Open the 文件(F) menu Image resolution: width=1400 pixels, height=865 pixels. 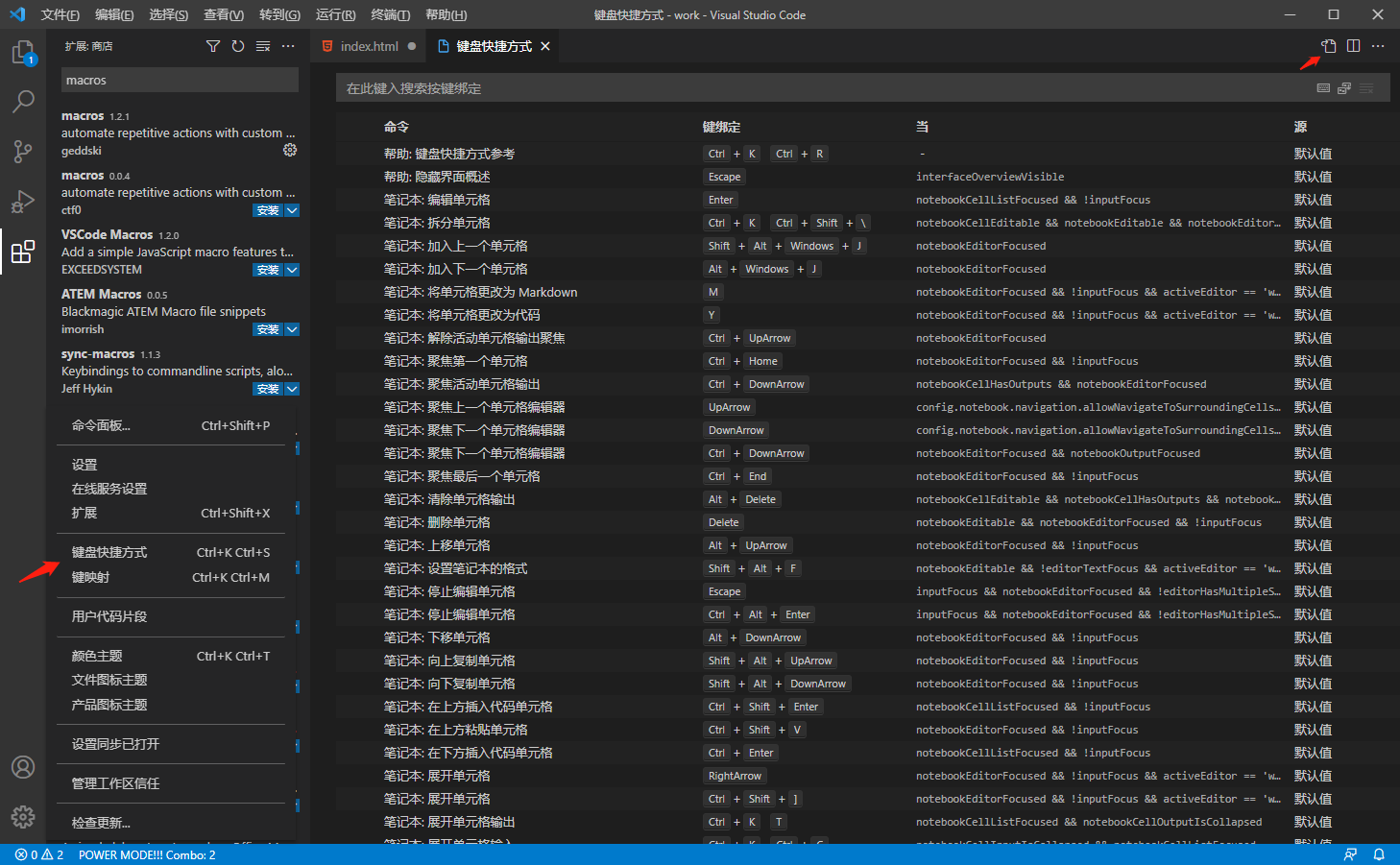coord(60,14)
